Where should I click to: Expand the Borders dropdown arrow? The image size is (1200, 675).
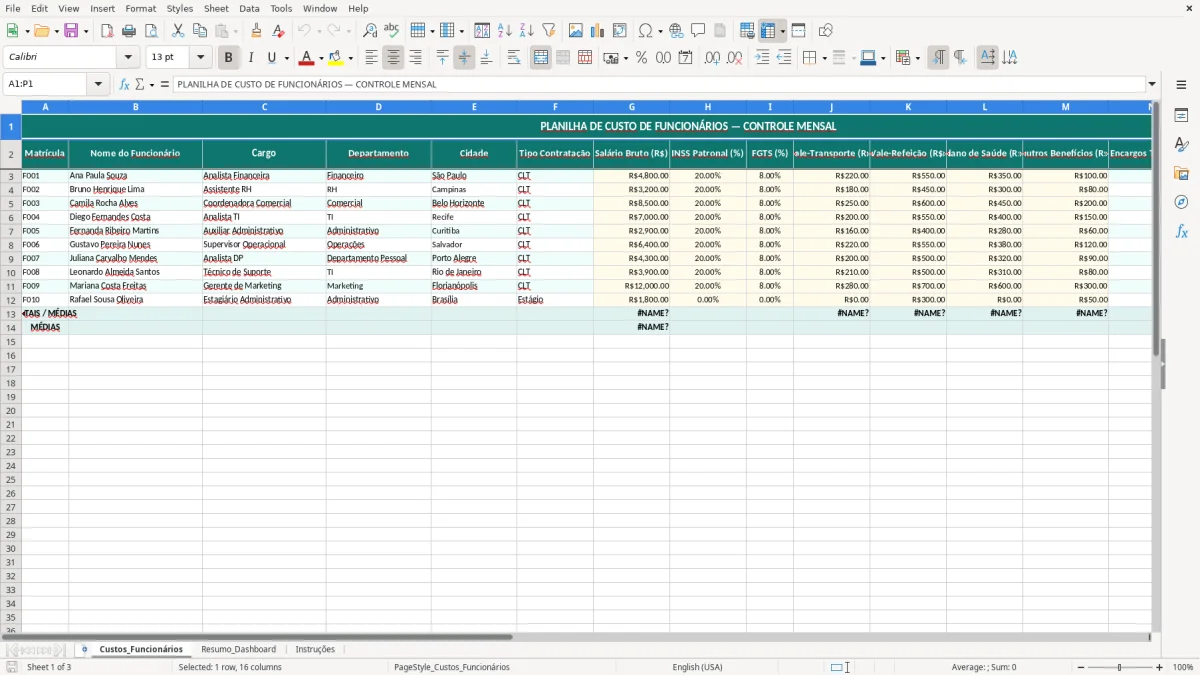pos(823,58)
